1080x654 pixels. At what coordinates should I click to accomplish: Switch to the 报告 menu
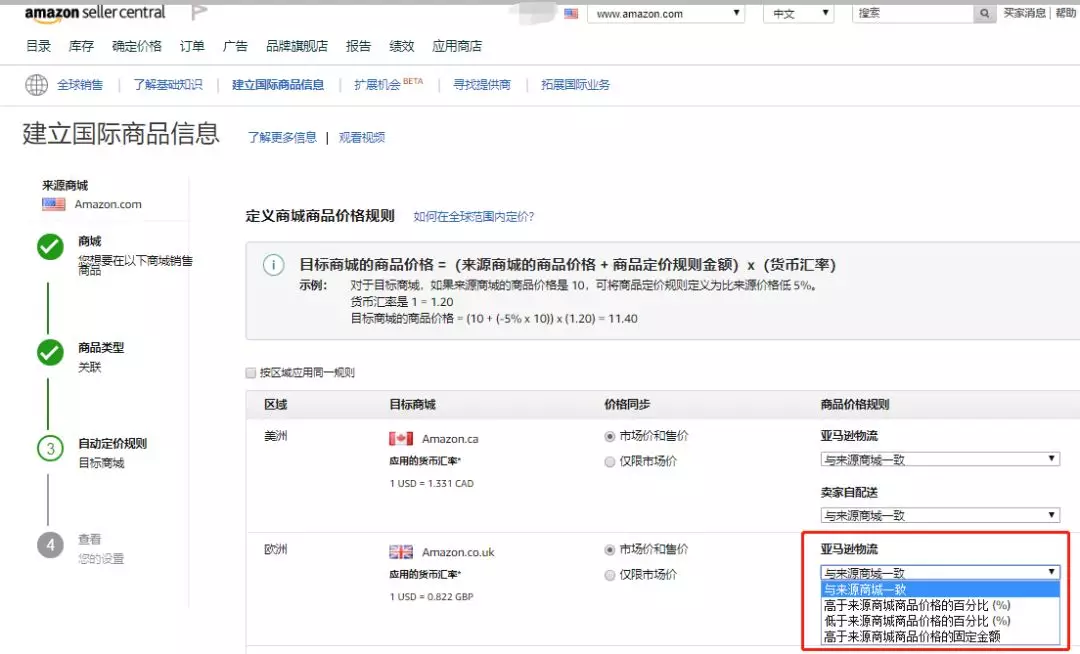click(x=358, y=44)
